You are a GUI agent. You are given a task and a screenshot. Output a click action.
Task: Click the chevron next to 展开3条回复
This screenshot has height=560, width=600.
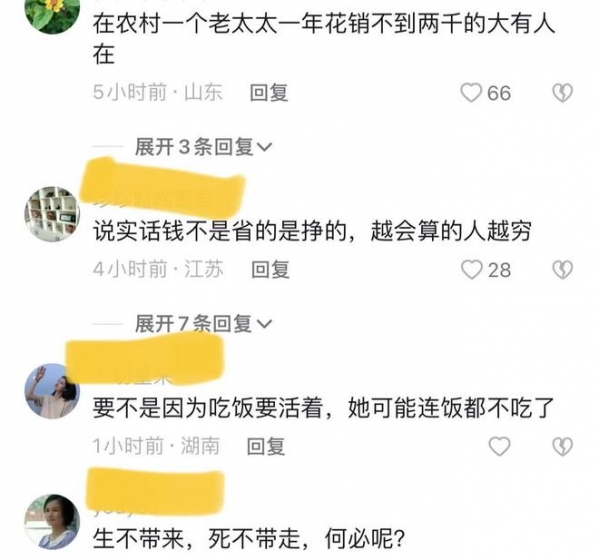pyautogui.click(x=264, y=147)
